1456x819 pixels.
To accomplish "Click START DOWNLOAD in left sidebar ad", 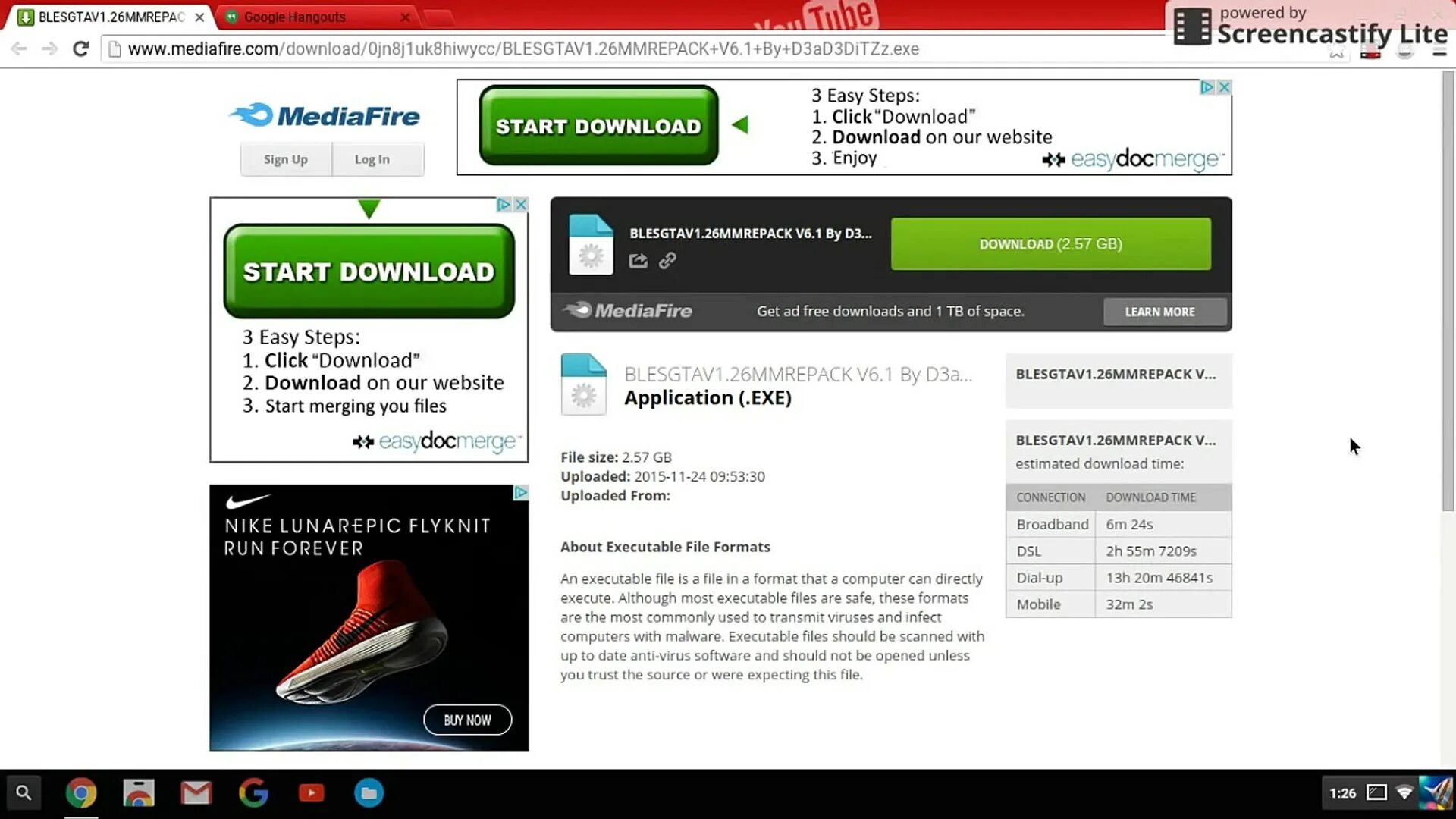I will (369, 271).
